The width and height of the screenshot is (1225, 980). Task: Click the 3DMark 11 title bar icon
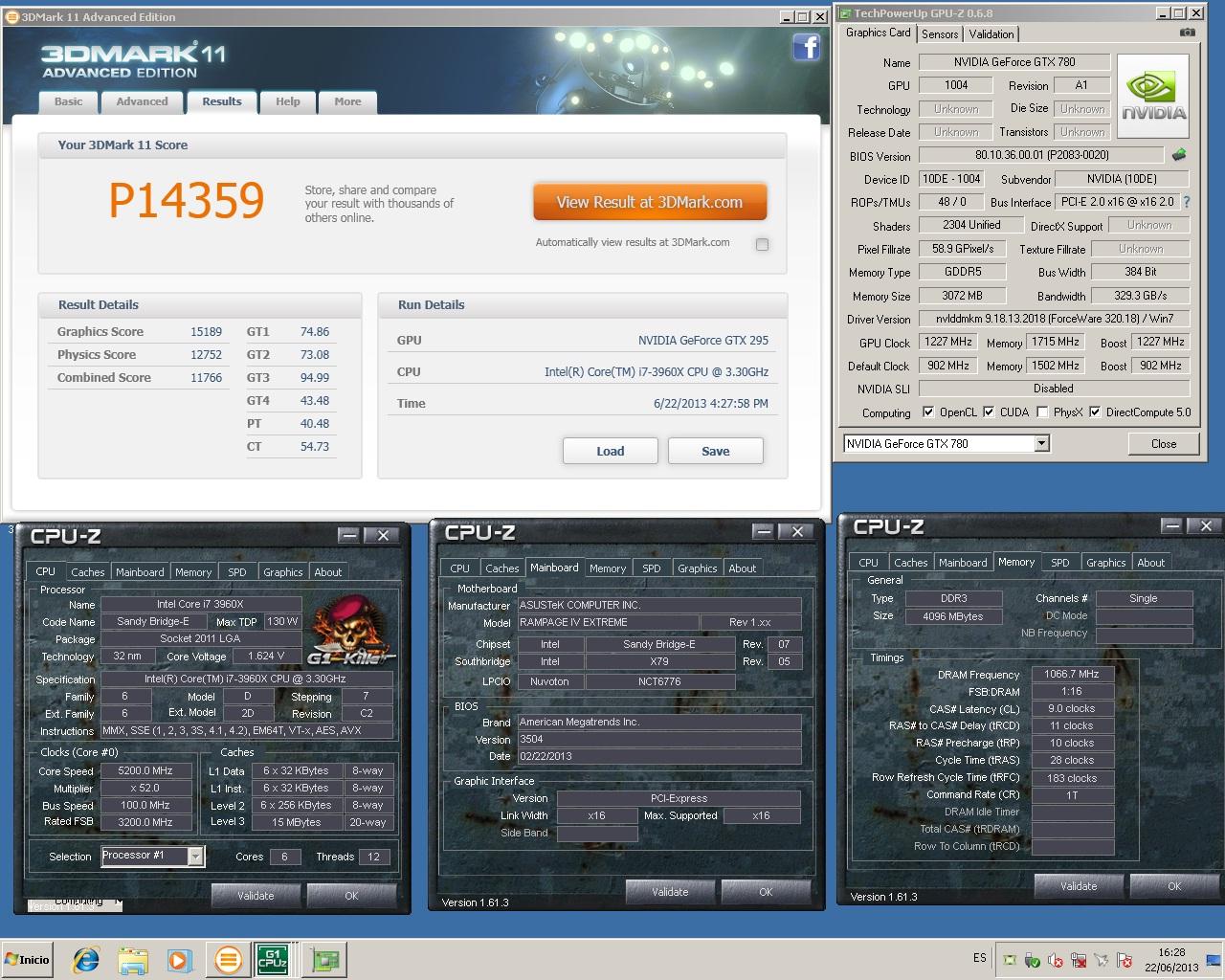[x=12, y=16]
